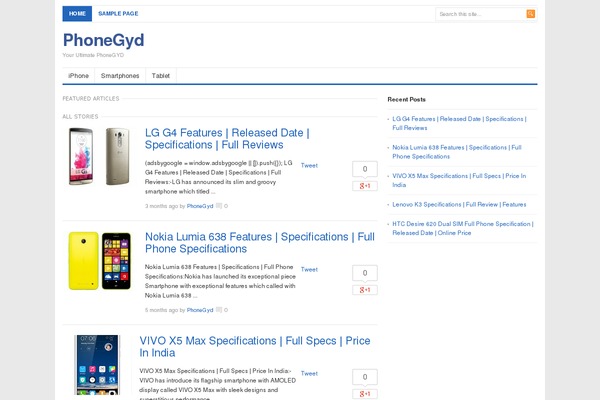Click 'Your Ultimate PhoneGYD' tagline
600x400 pixels.
[x=93, y=55]
